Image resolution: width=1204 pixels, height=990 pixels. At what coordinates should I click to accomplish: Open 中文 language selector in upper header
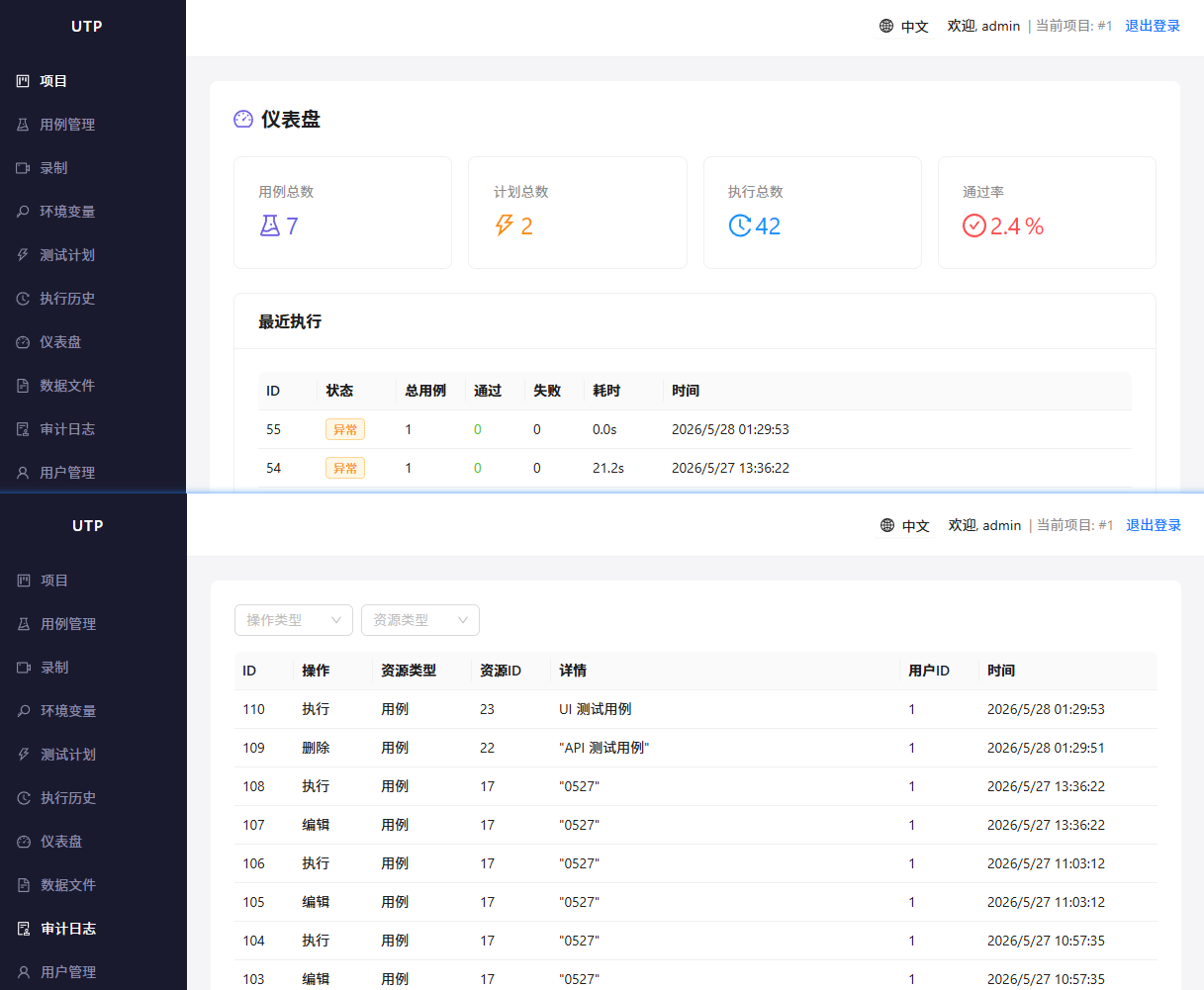tap(904, 27)
